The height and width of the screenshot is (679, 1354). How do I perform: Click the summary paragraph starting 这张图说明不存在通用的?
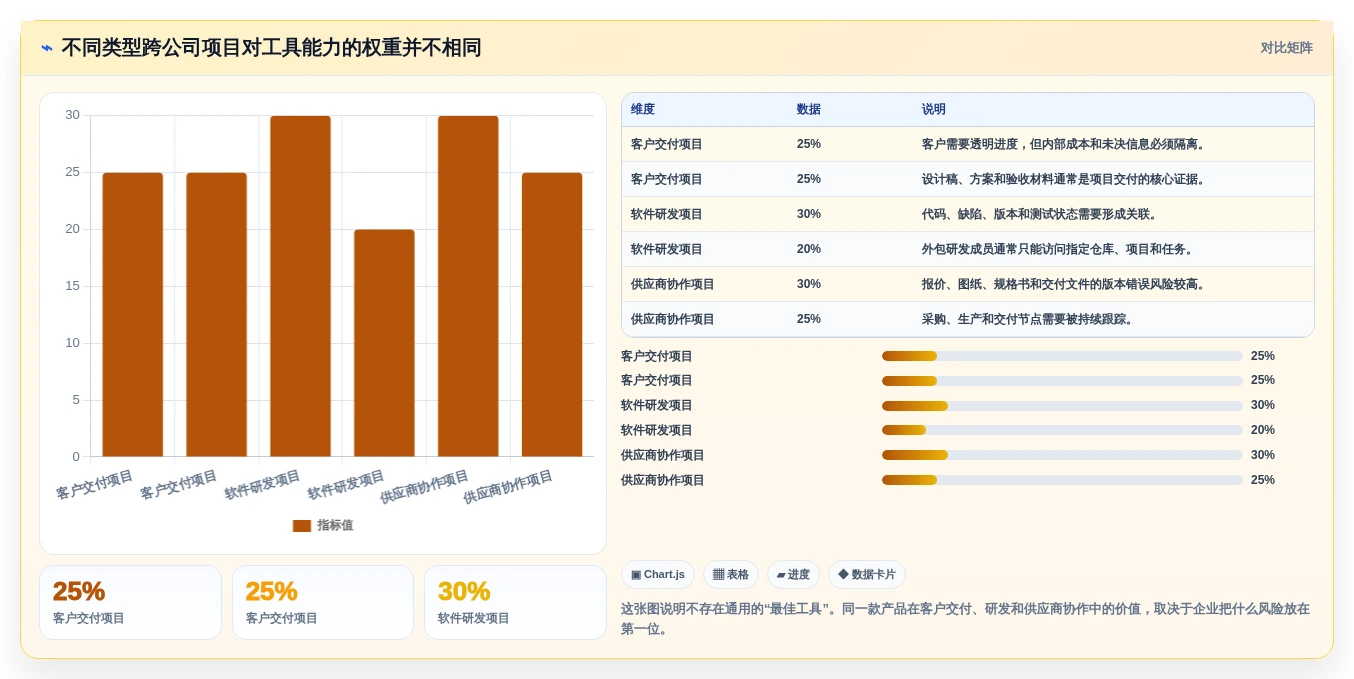tap(966, 619)
